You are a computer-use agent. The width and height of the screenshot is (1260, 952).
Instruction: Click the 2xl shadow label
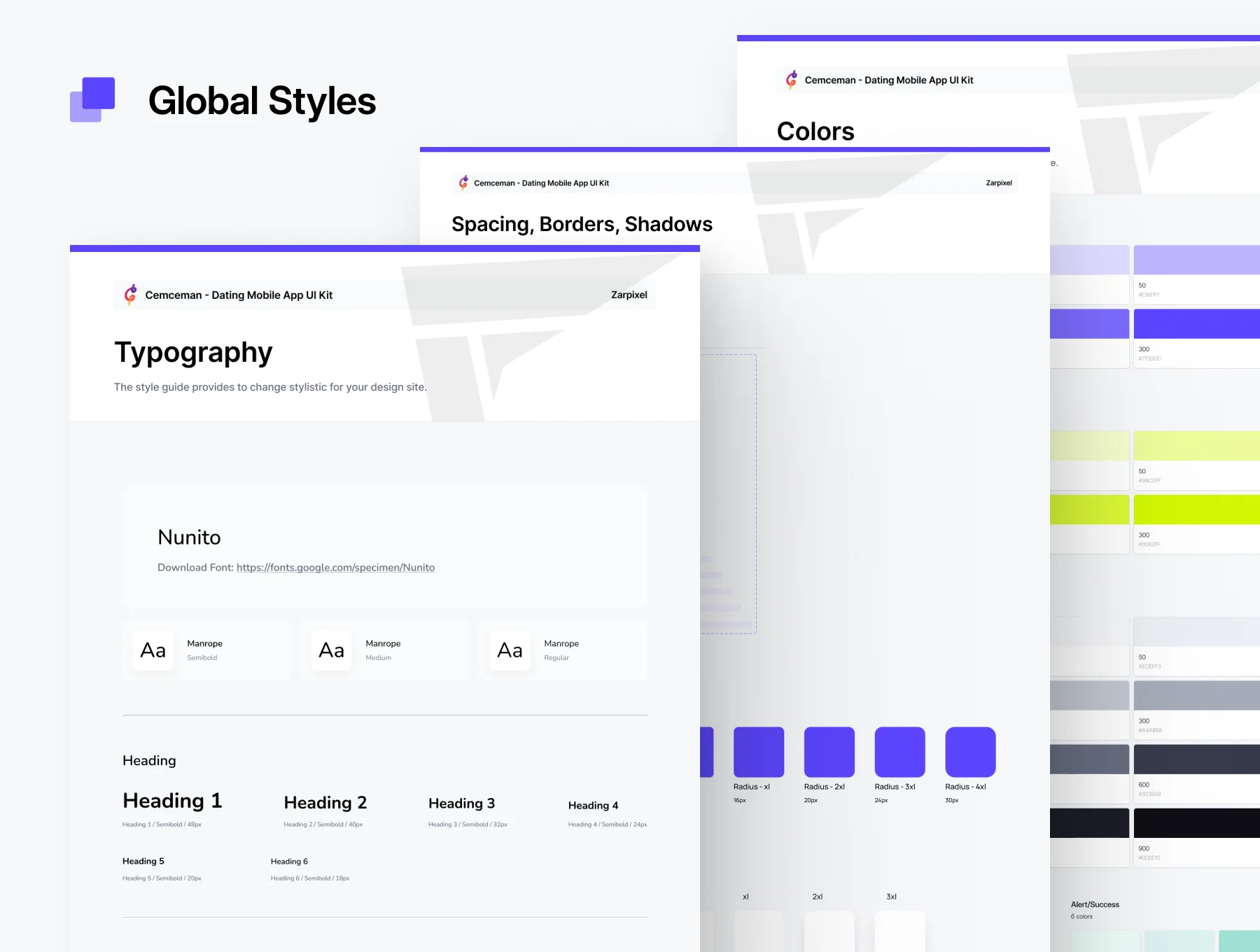817,897
